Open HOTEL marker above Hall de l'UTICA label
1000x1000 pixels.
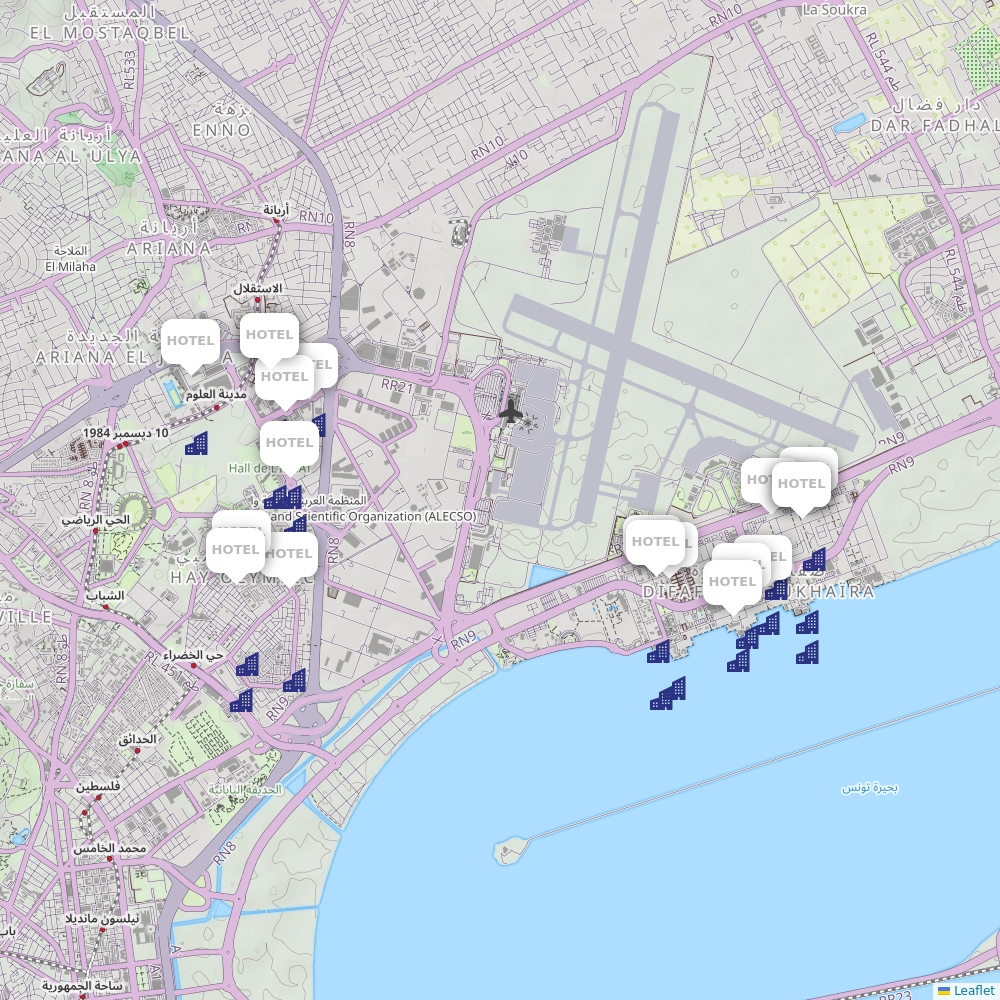coord(290,443)
